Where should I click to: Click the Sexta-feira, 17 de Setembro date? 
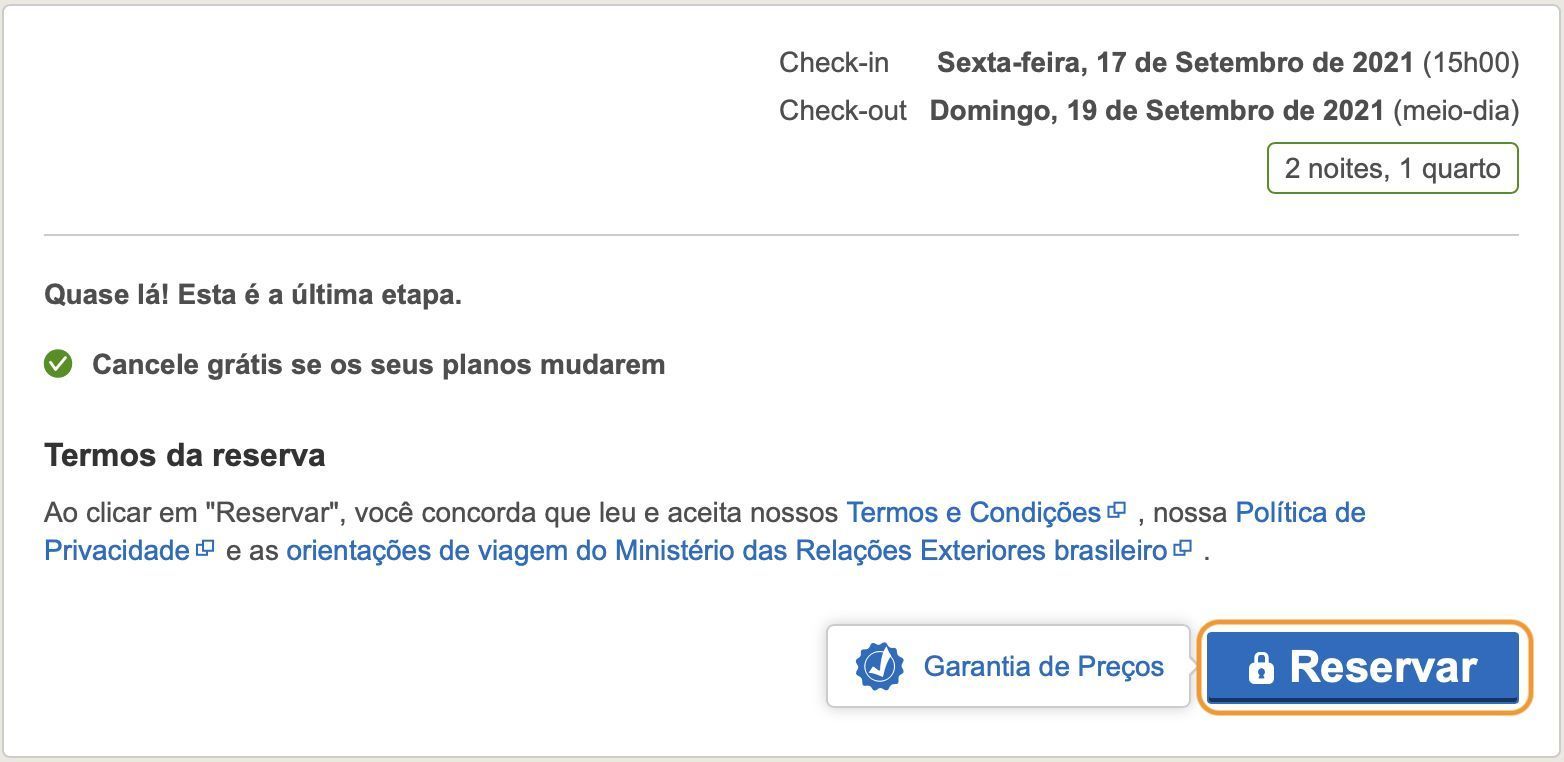[1175, 63]
